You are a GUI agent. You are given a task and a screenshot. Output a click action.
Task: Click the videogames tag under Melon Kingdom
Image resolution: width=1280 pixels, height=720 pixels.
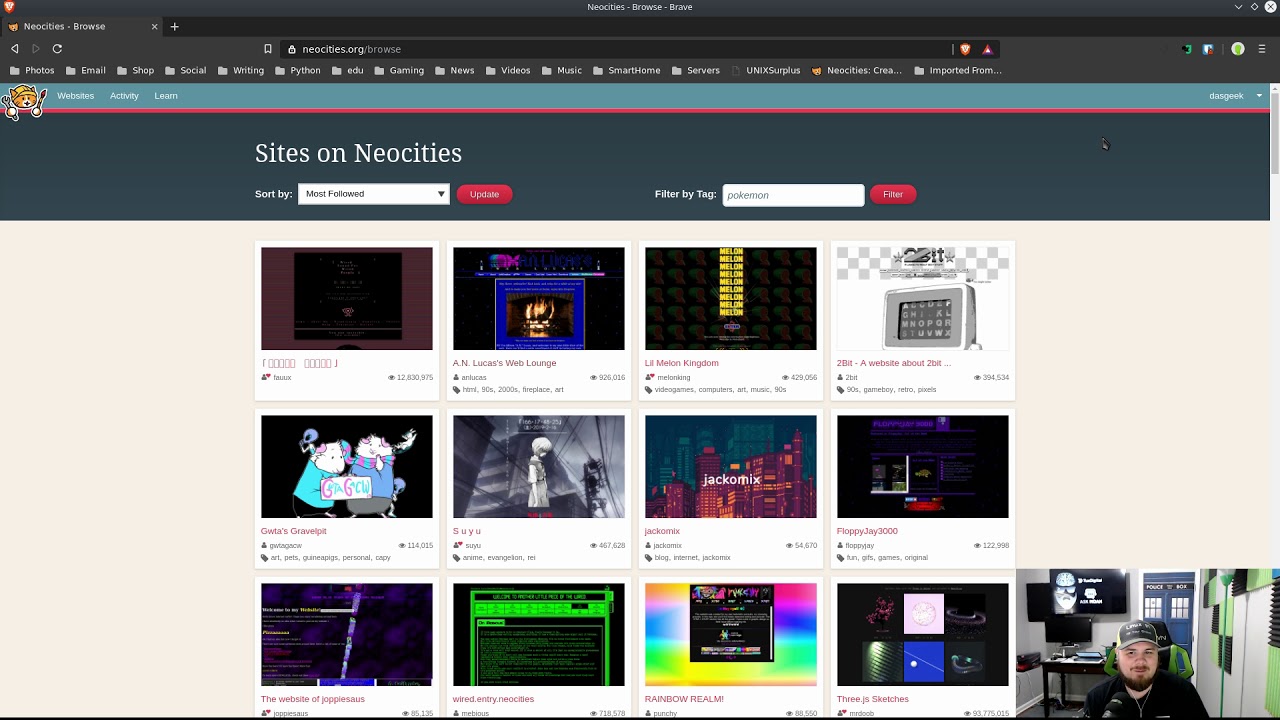pyautogui.click(x=674, y=390)
